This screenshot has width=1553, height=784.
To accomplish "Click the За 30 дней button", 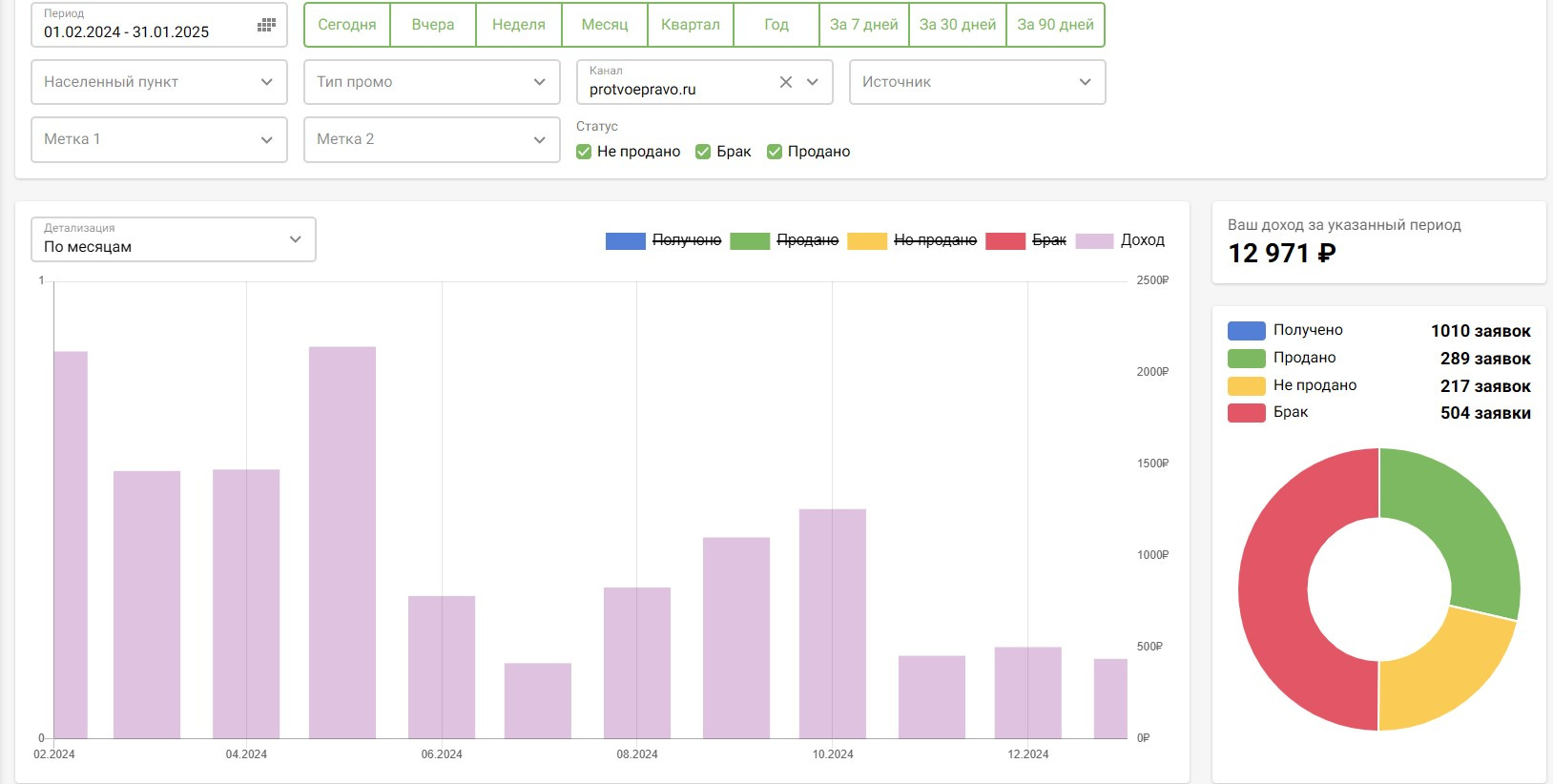I will click(x=958, y=25).
